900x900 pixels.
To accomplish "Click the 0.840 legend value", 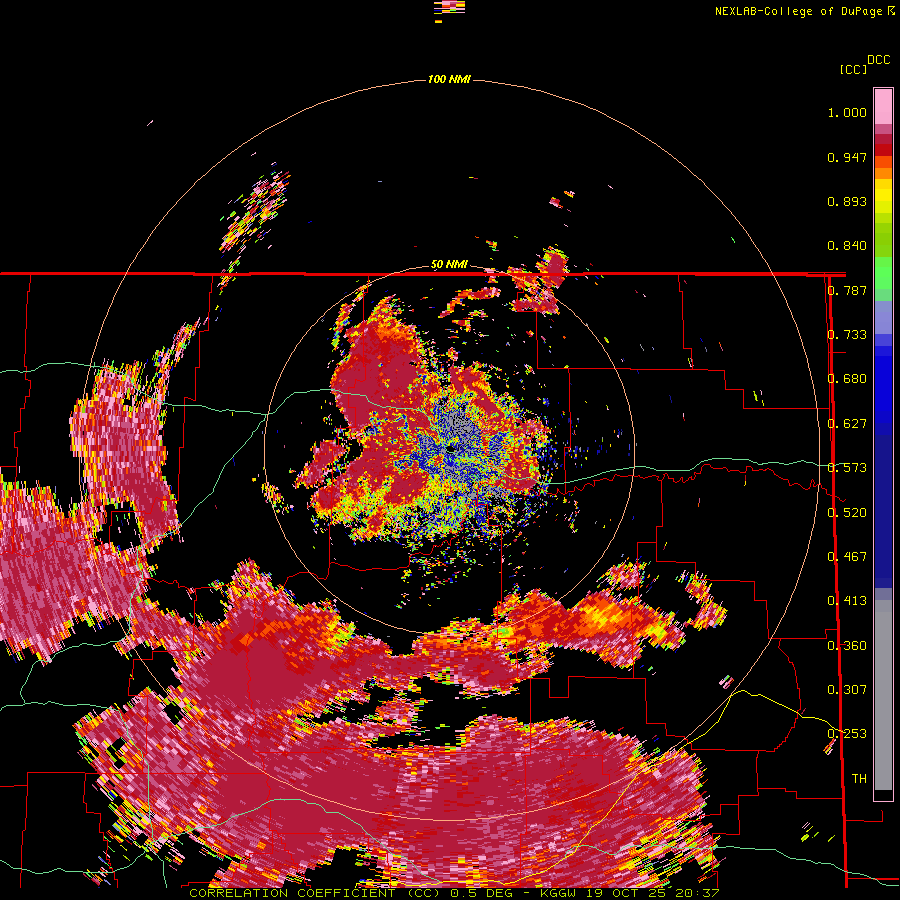I will pyautogui.click(x=847, y=246).
